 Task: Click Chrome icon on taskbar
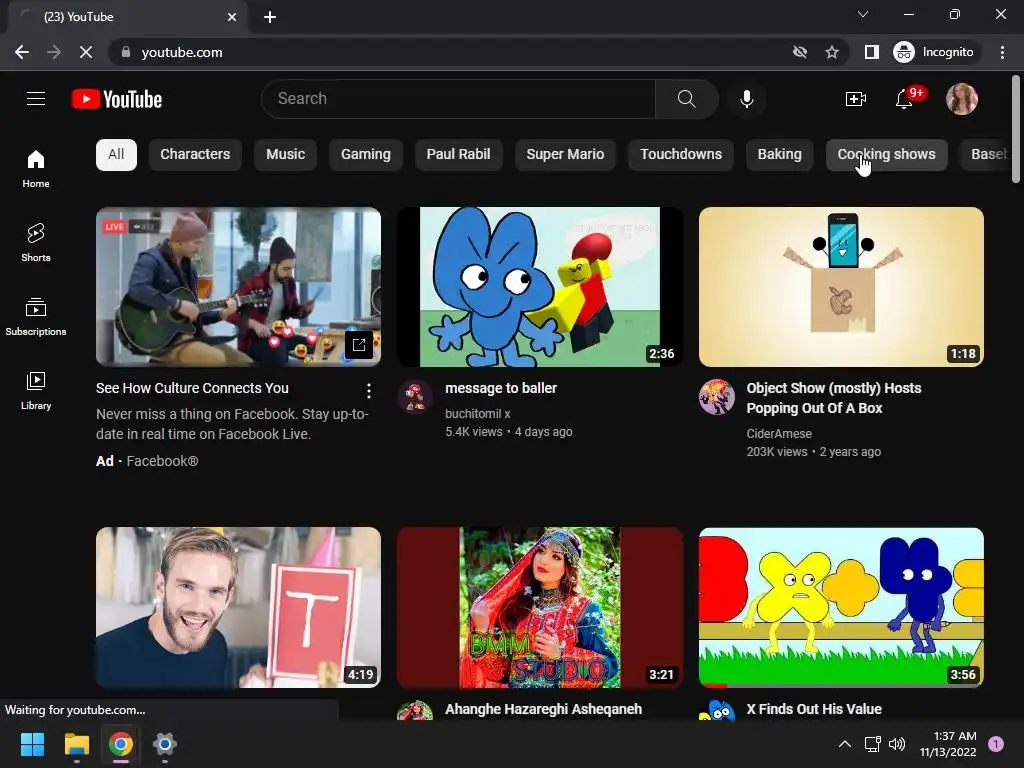121,744
